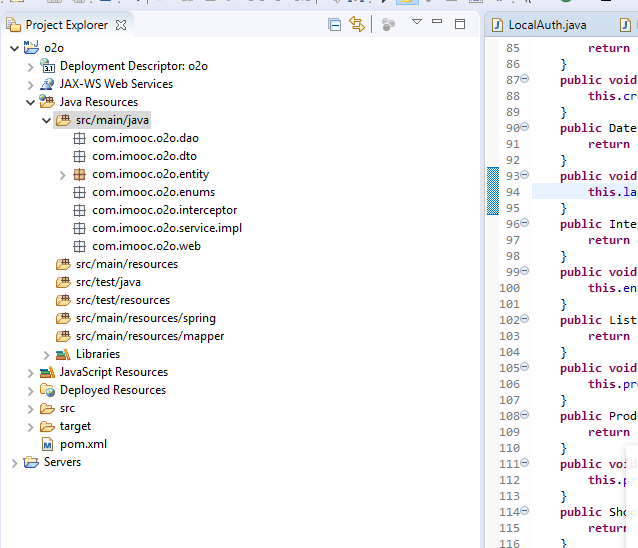
Task: Click com.imooc.o2o.interceptor package icon
Action: point(79,210)
